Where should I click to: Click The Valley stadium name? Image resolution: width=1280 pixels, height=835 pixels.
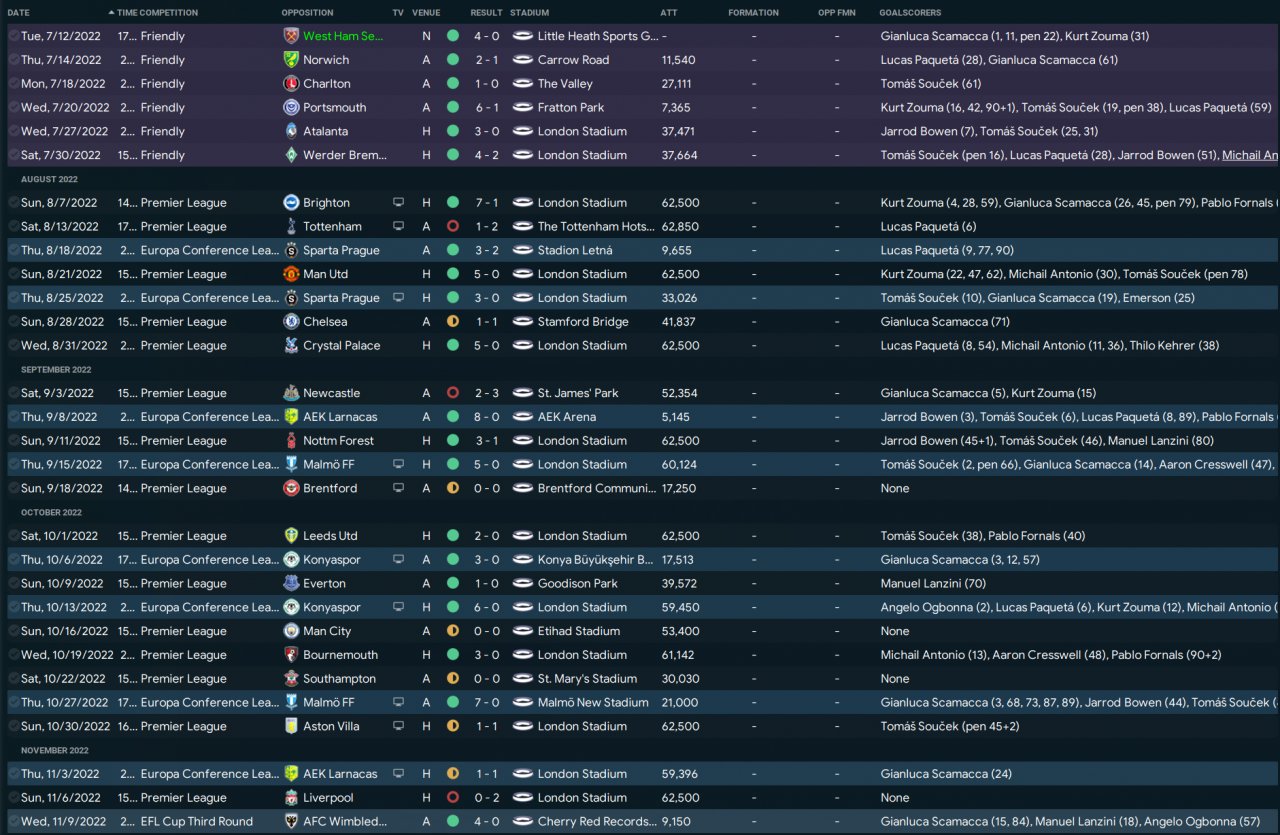click(565, 84)
